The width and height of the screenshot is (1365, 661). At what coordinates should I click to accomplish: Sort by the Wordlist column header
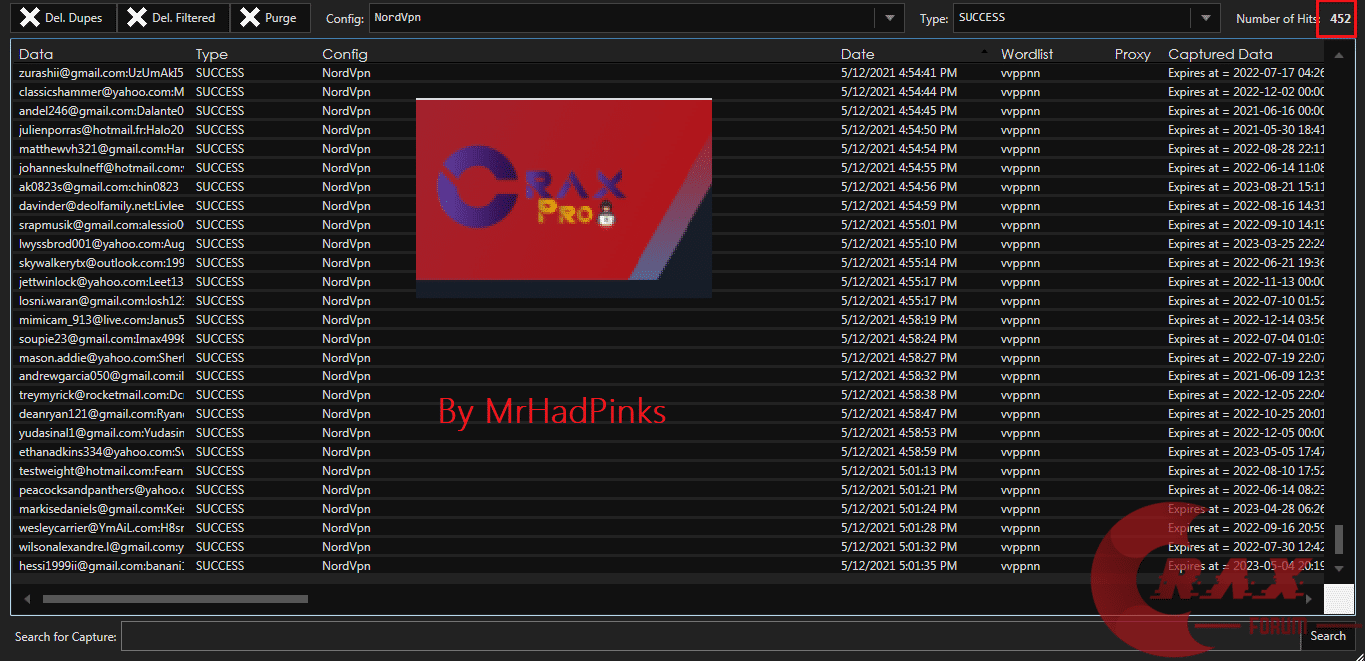point(1027,54)
